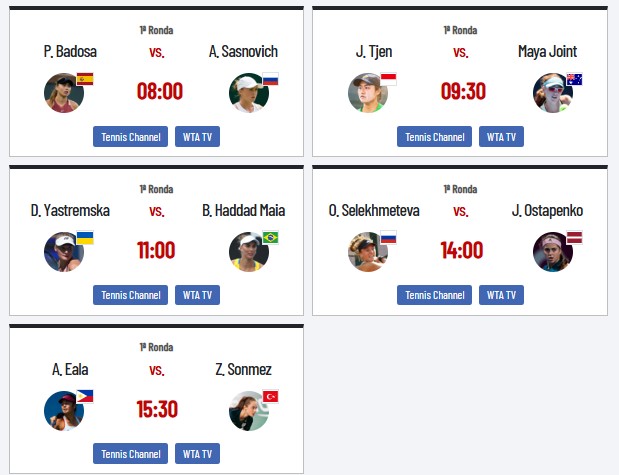Click the Australian flag beside Maya Joint
Image resolution: width=619 pixels, height=475 pixels.
[574, 79]
